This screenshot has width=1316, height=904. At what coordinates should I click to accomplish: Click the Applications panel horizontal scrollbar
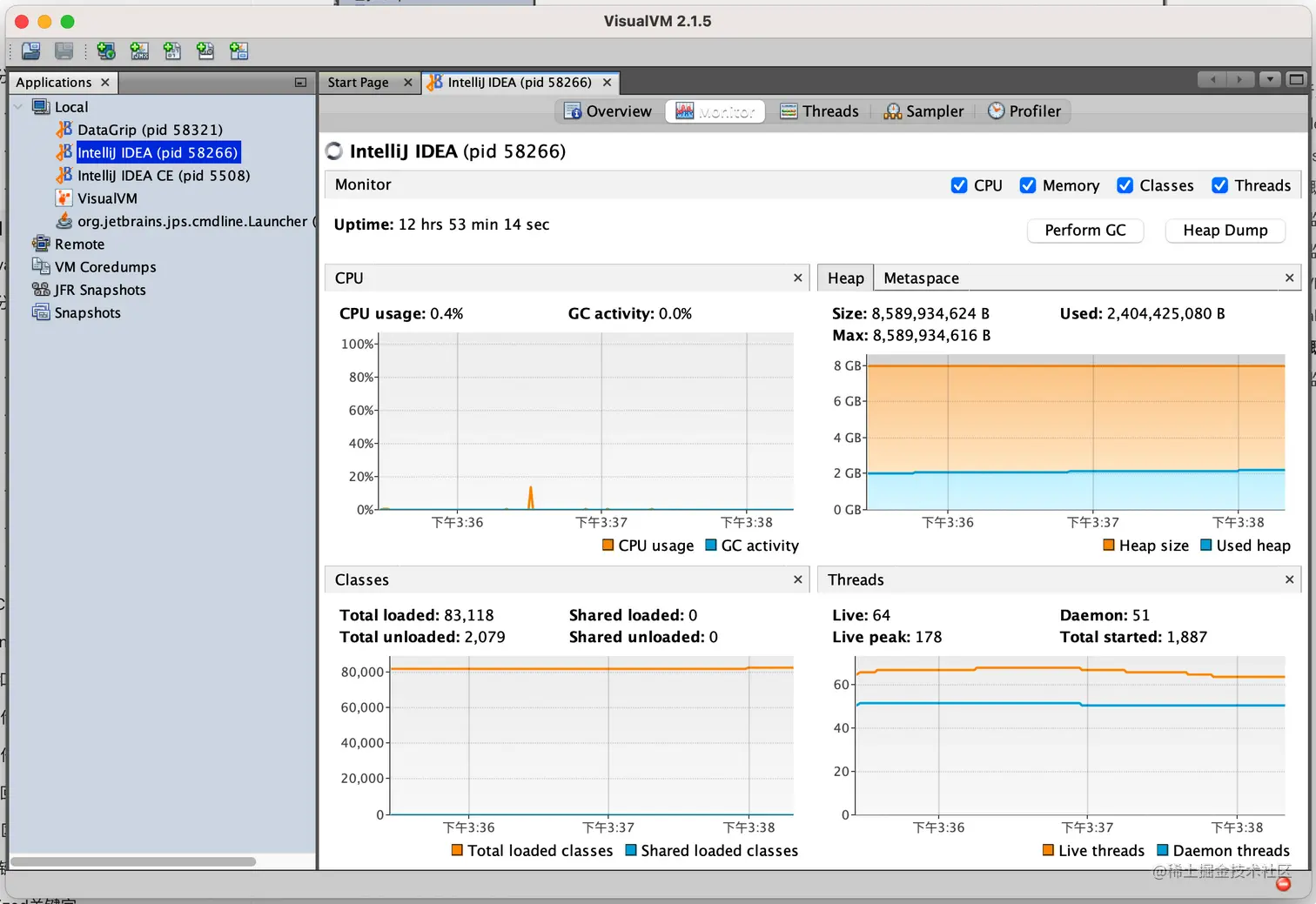[x=133, y=862]
